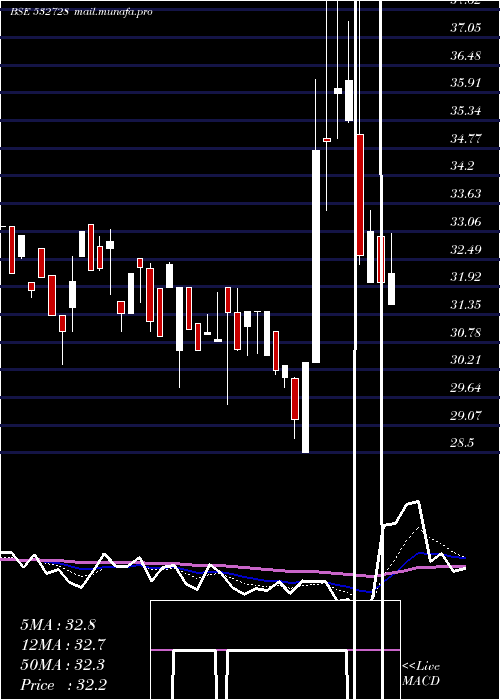Click the '5MA : 32.8' value

click(x=58, y=625)
